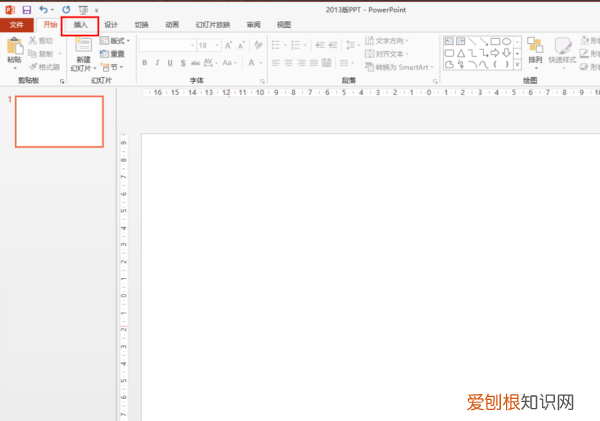
Task: Open the 视图 (View) tab
Action: tap(284, 25)
